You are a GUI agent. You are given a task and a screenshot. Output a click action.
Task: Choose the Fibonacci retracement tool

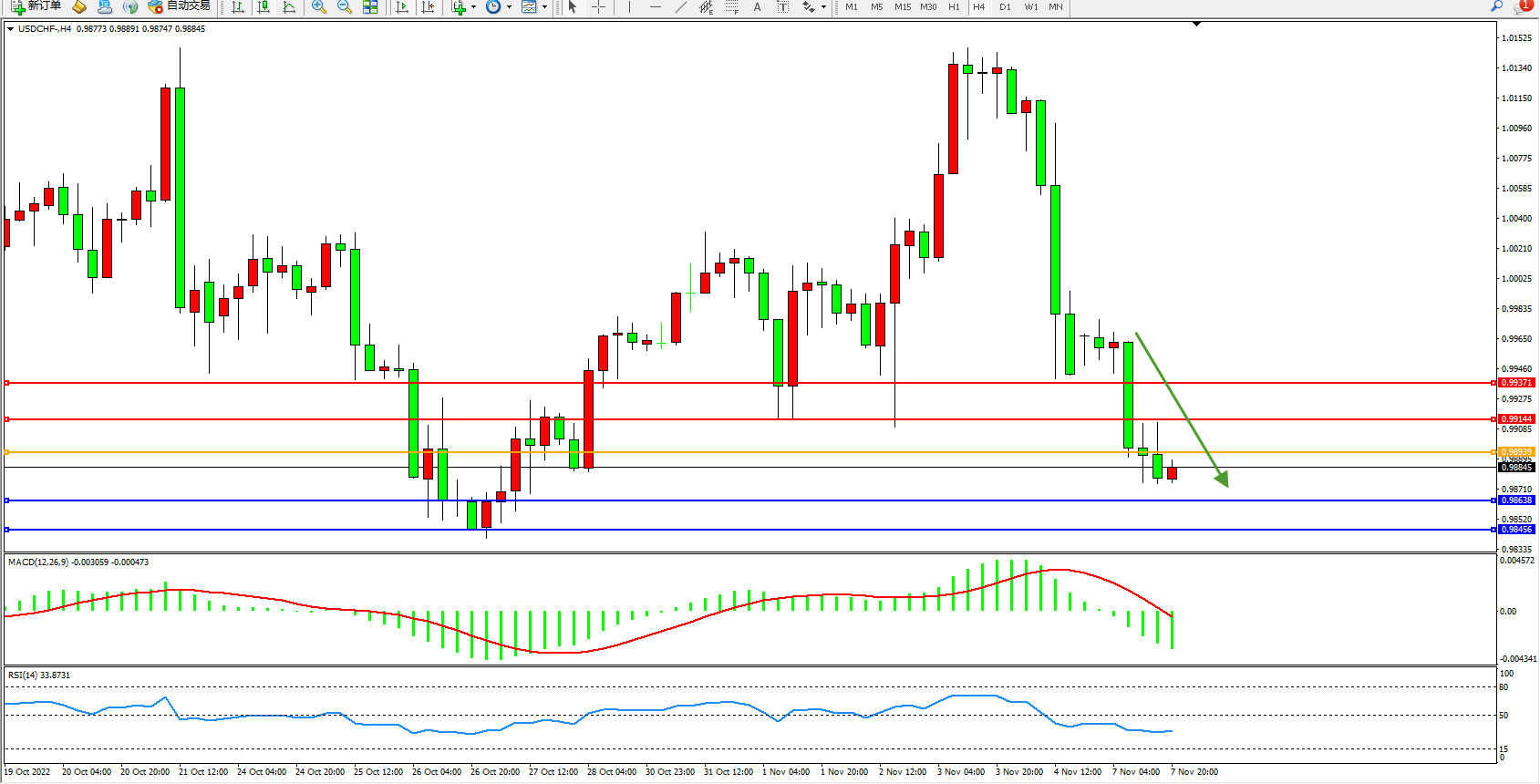[731, 7]
